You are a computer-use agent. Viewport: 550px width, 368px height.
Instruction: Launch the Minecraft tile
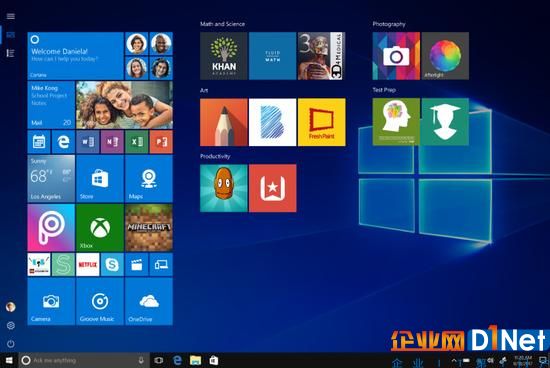point(149,228)
